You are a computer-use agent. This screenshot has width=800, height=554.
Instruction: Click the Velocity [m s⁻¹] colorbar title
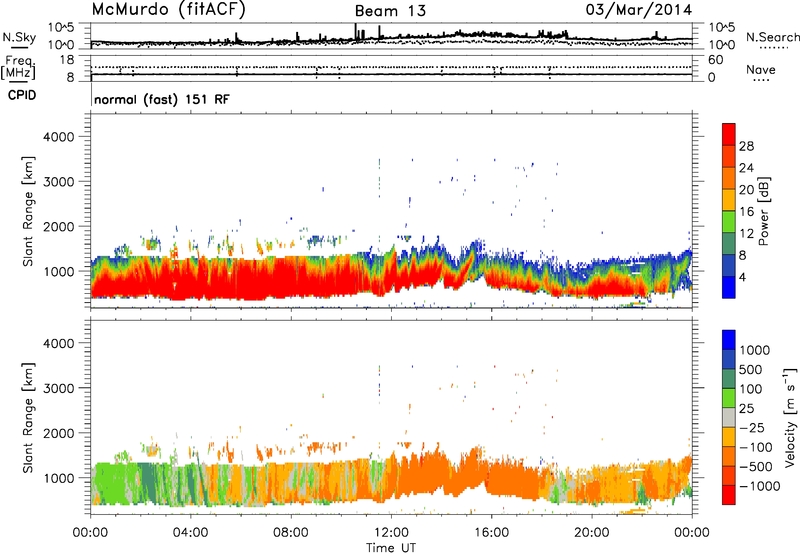click(790, 417)
